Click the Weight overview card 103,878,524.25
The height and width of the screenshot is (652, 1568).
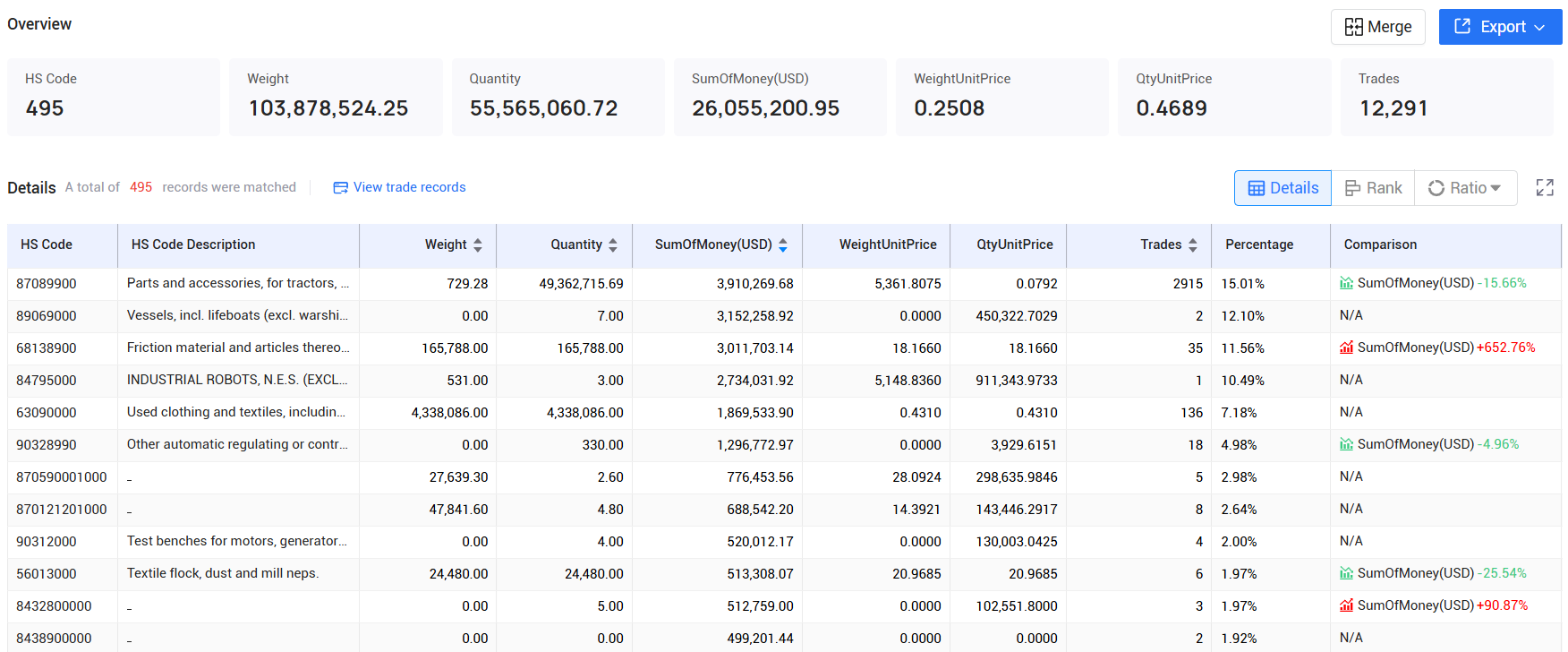tap(336, 97)
